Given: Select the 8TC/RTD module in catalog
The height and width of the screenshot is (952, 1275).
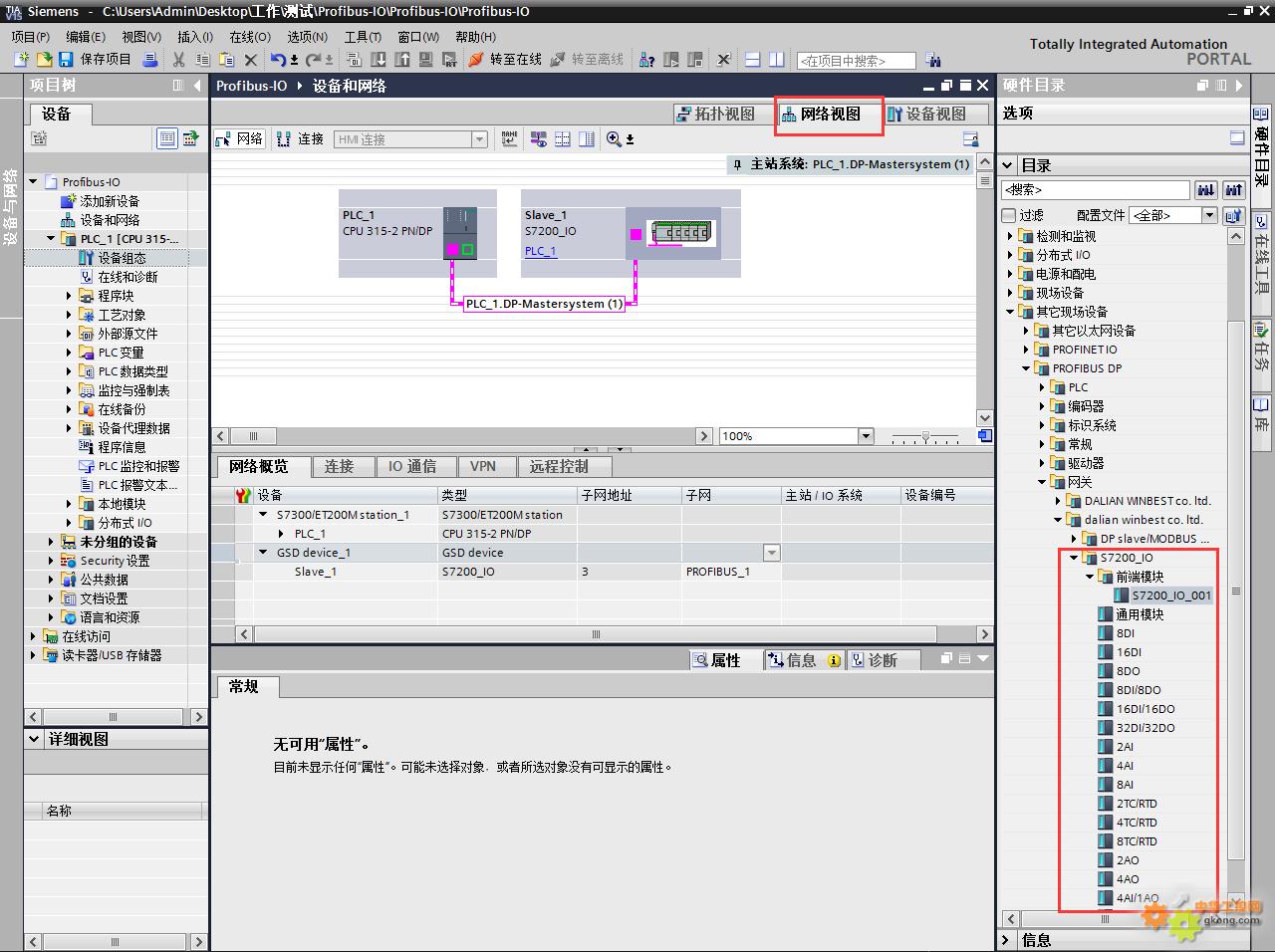Looking at the screenshot, I should point(1128,841).
